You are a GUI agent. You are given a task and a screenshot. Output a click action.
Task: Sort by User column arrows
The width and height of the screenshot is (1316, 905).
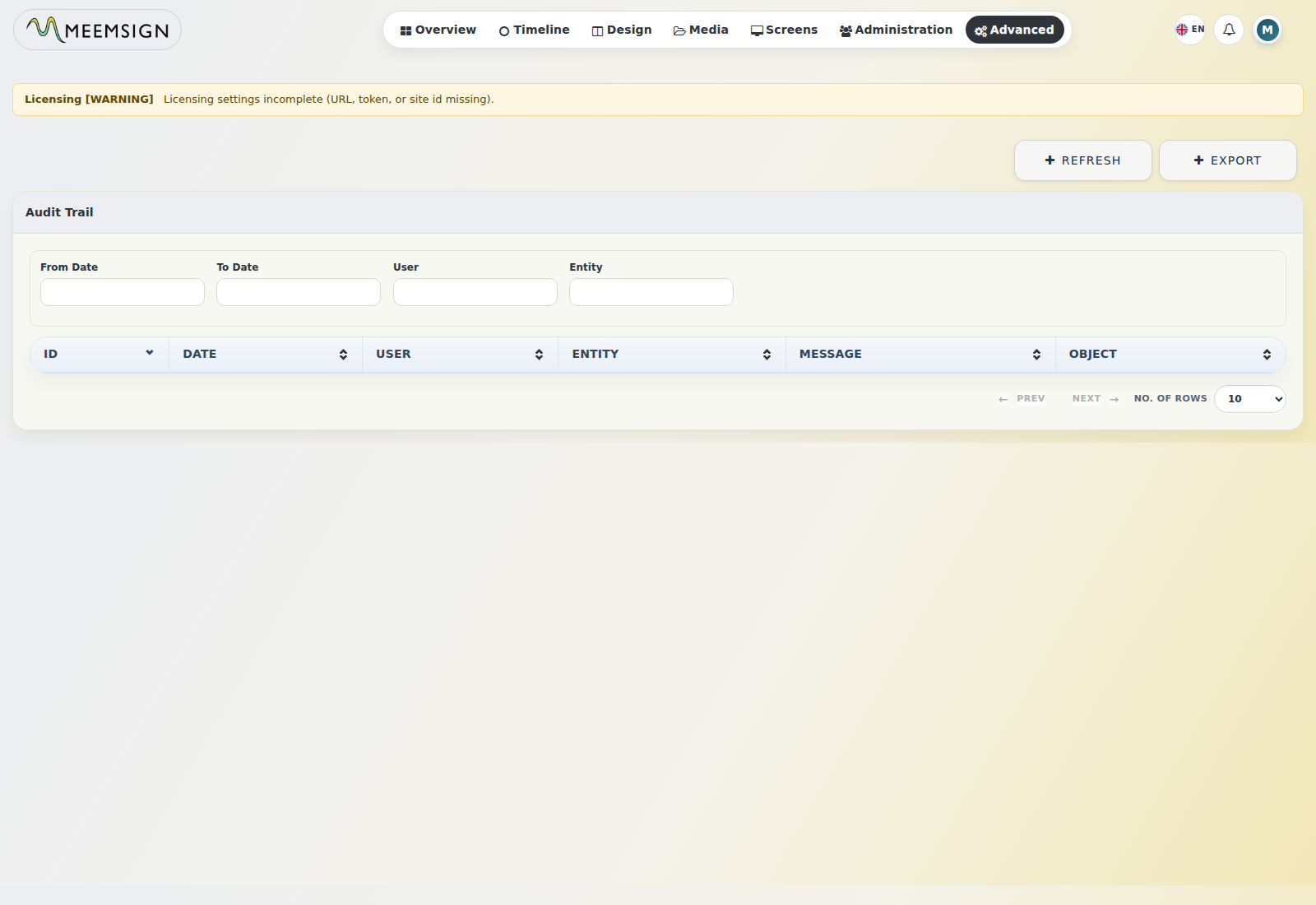(539, 355)
